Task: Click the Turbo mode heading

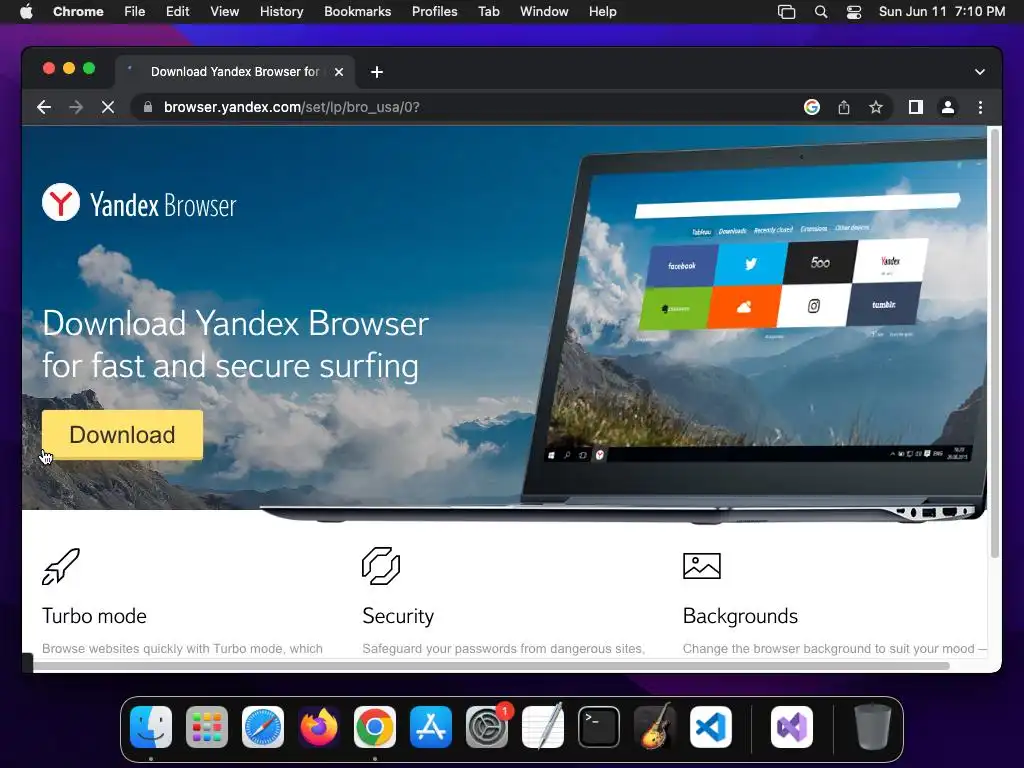Action: click(94, 616)
